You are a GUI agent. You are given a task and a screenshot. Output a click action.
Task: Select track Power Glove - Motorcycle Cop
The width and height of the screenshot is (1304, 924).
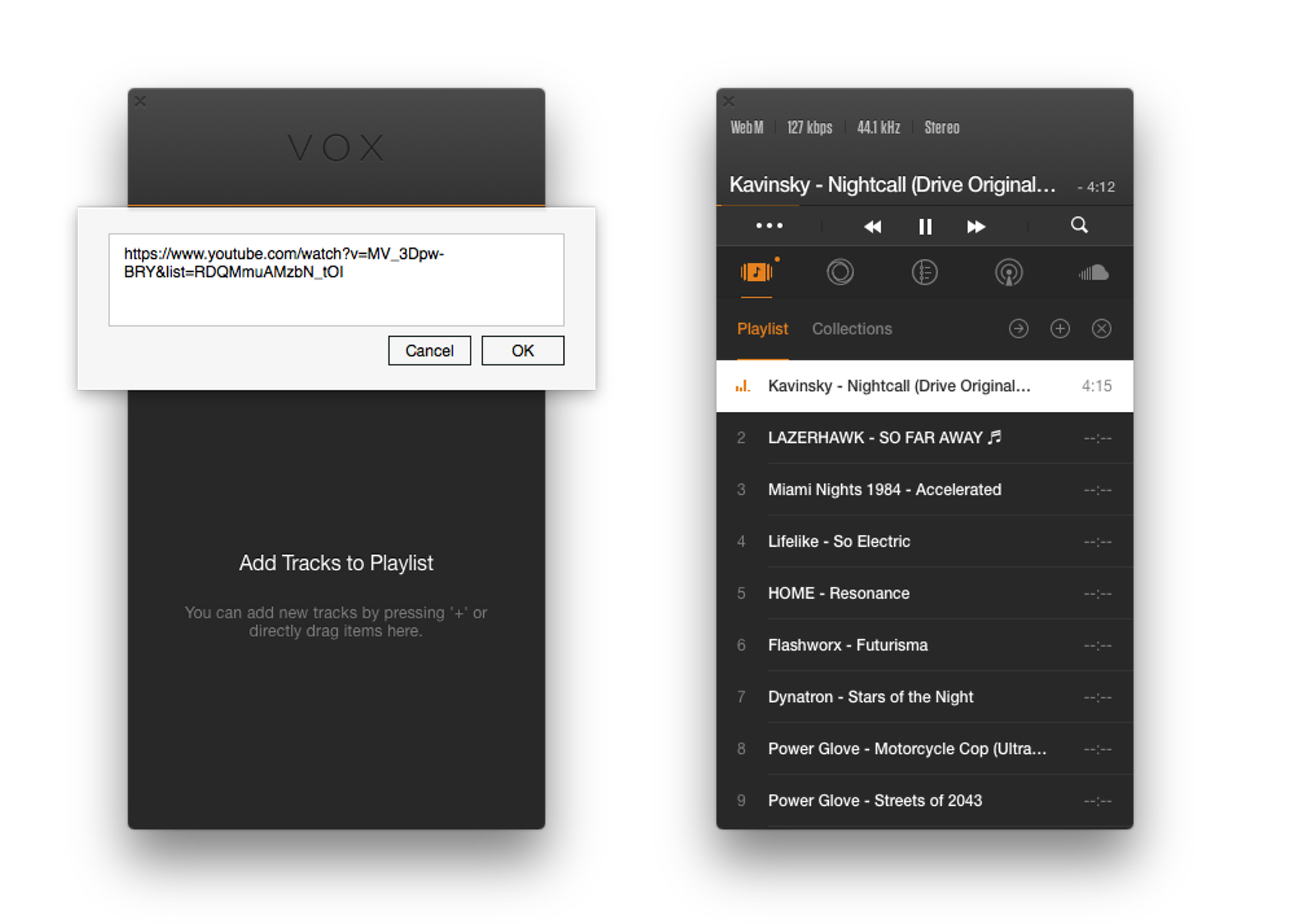coord(925,749)
